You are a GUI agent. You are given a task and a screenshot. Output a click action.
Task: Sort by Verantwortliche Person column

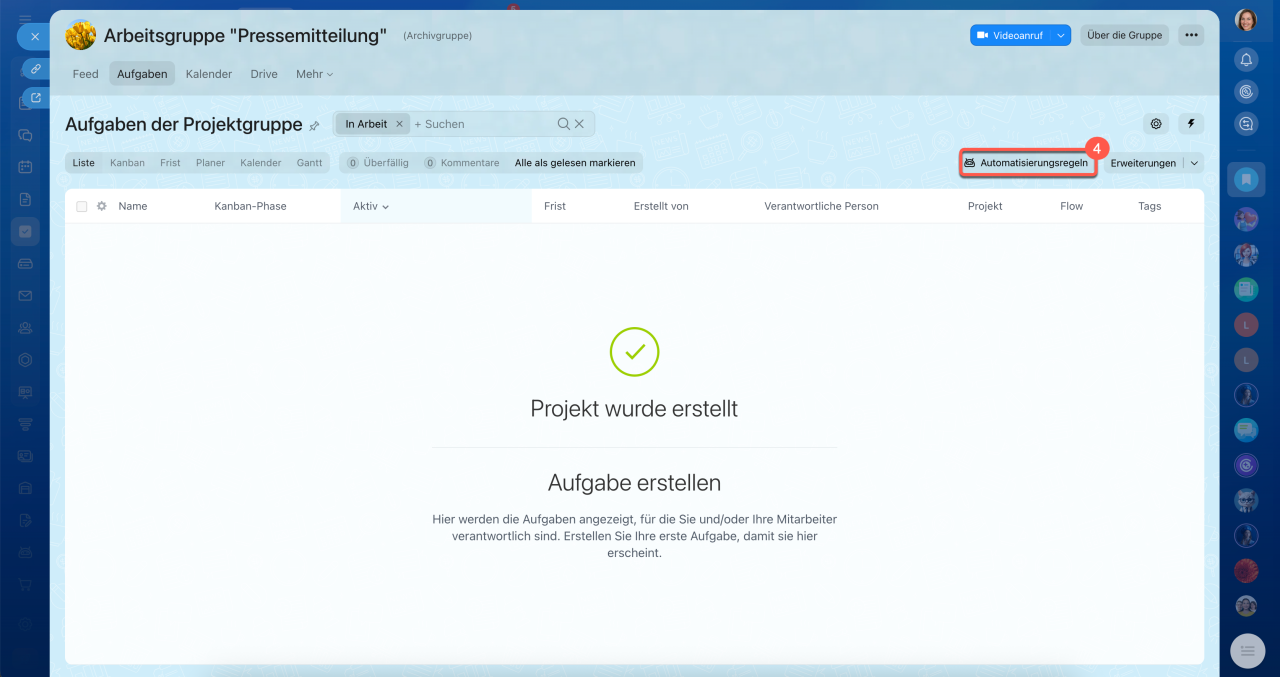(x=821, y=206)
